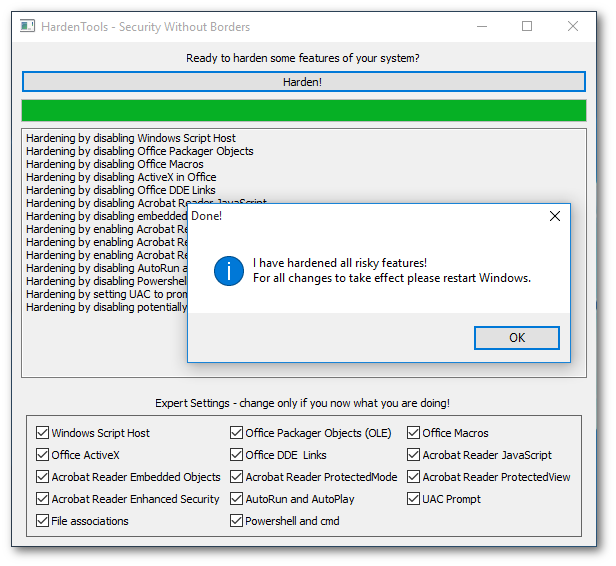Select log line 'disabling Office Packager Objects'

click(x=139, y=151)
